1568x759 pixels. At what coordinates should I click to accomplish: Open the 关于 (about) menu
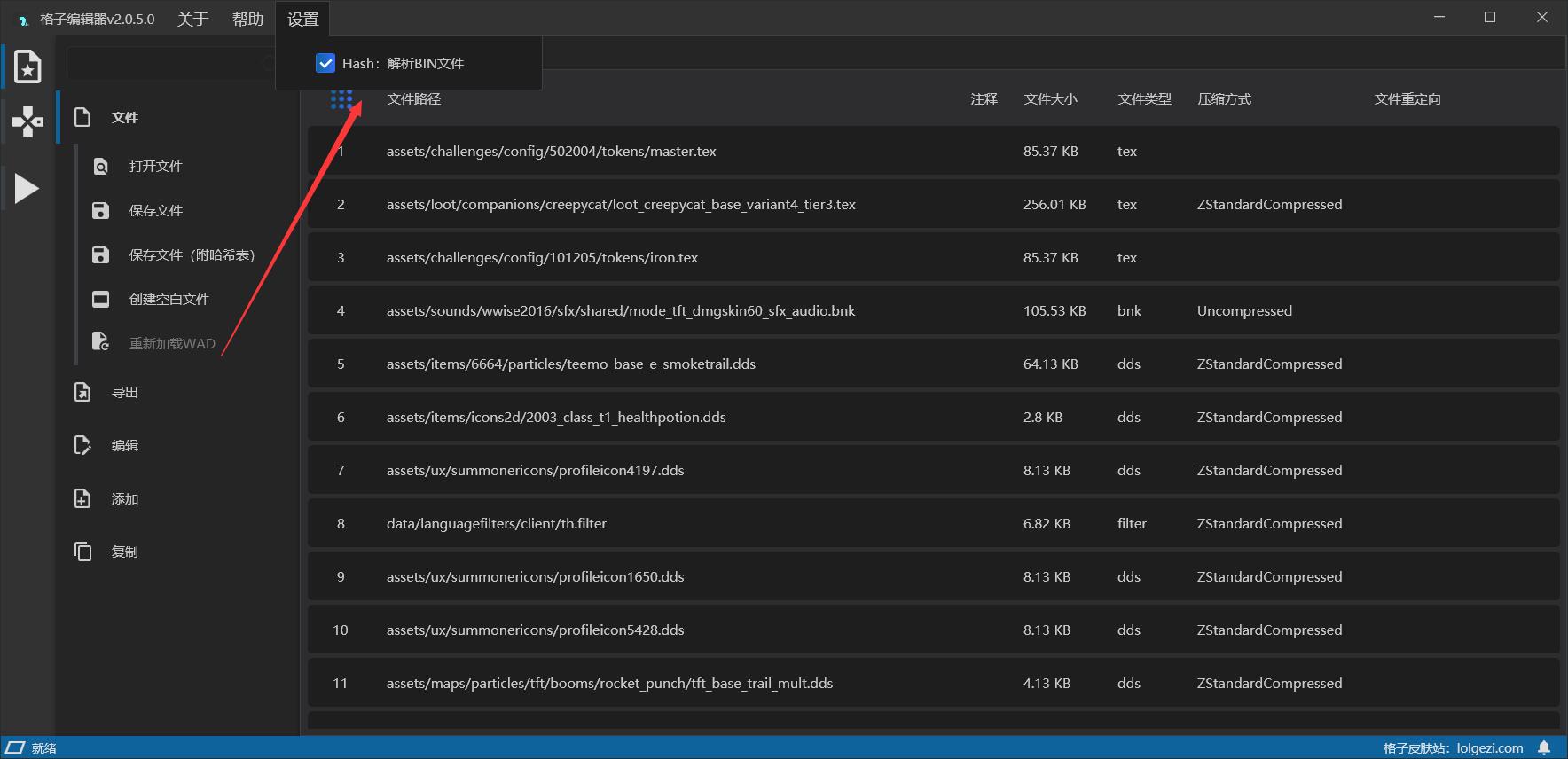click(x=192, y=19)
